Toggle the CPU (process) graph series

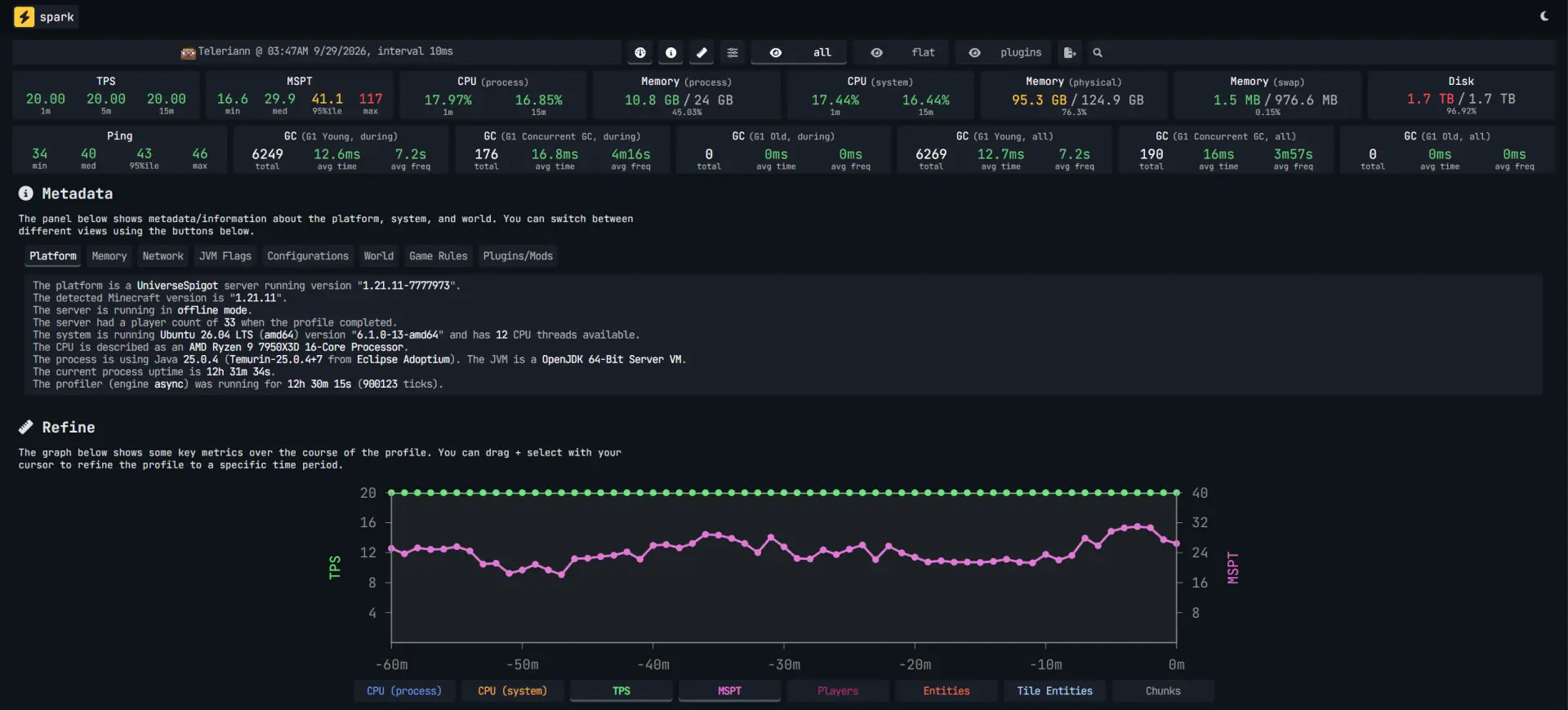[404, 690]
